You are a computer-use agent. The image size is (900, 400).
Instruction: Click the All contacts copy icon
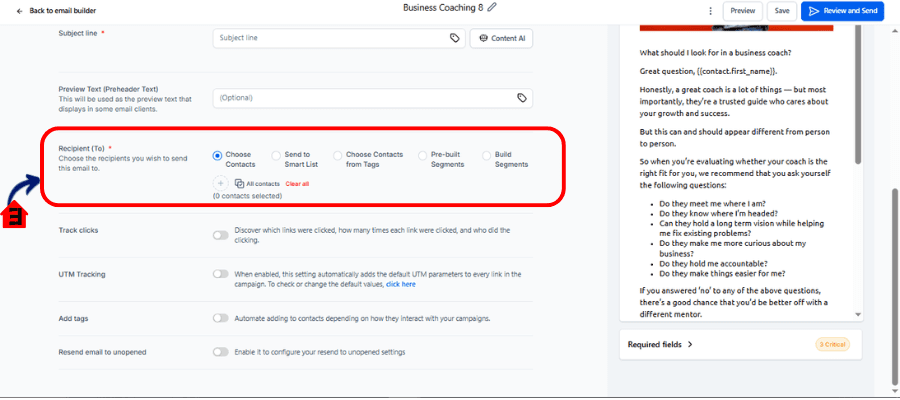point(240,184)
